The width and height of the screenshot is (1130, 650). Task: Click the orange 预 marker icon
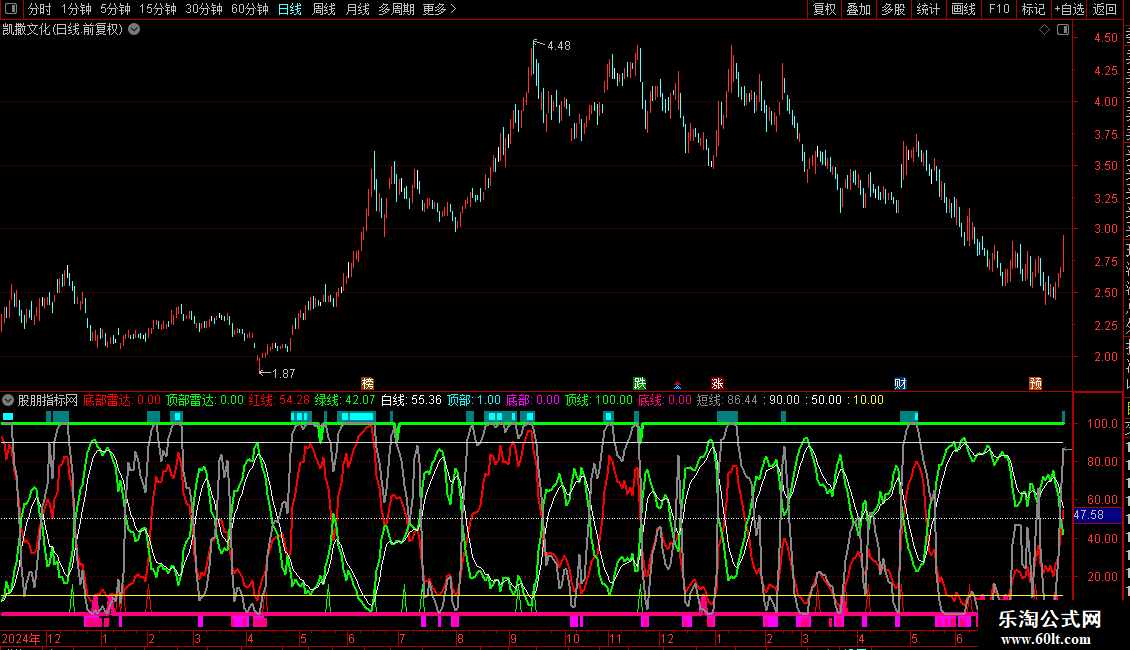(x=1036, y=383)
